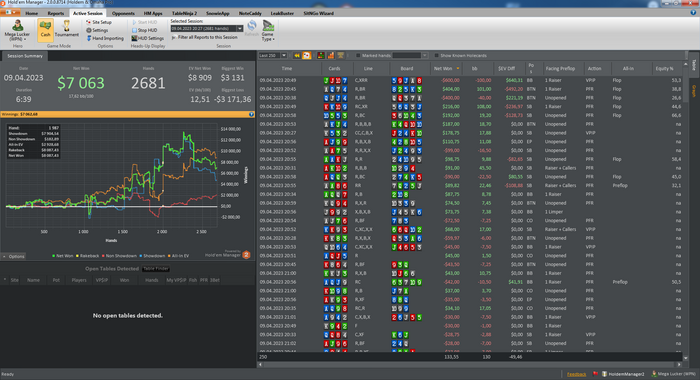Image resolution: width=700 pixels, height=380 pixels.
Task: Open the TableNinja 2 tab
Action: click(184, 13)
